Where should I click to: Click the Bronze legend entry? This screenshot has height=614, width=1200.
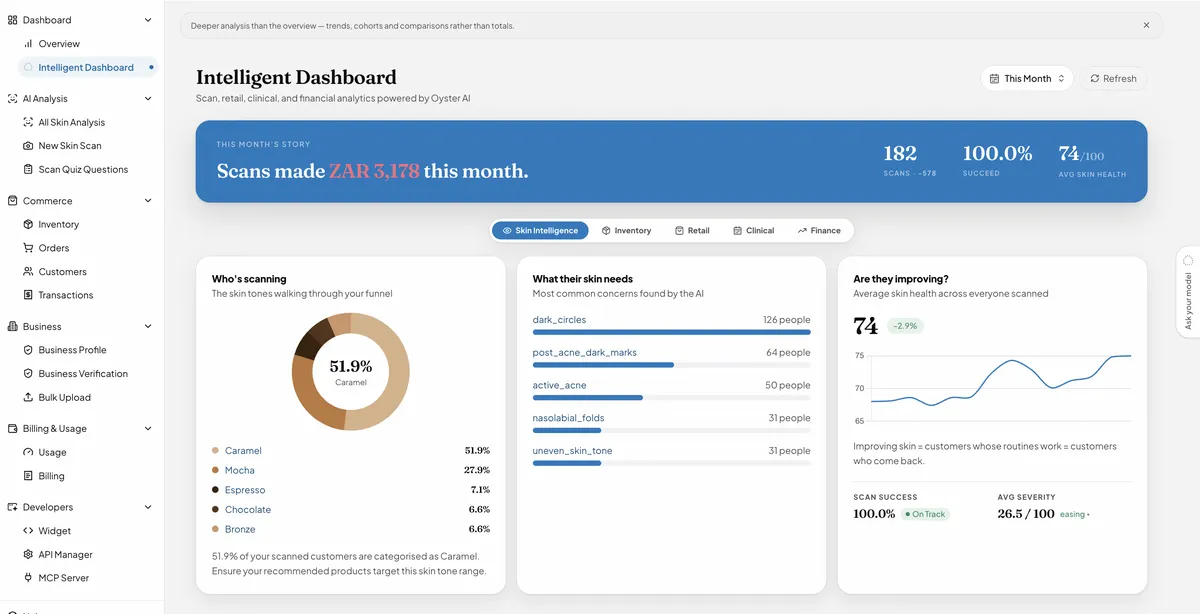[x=240, y=529]
